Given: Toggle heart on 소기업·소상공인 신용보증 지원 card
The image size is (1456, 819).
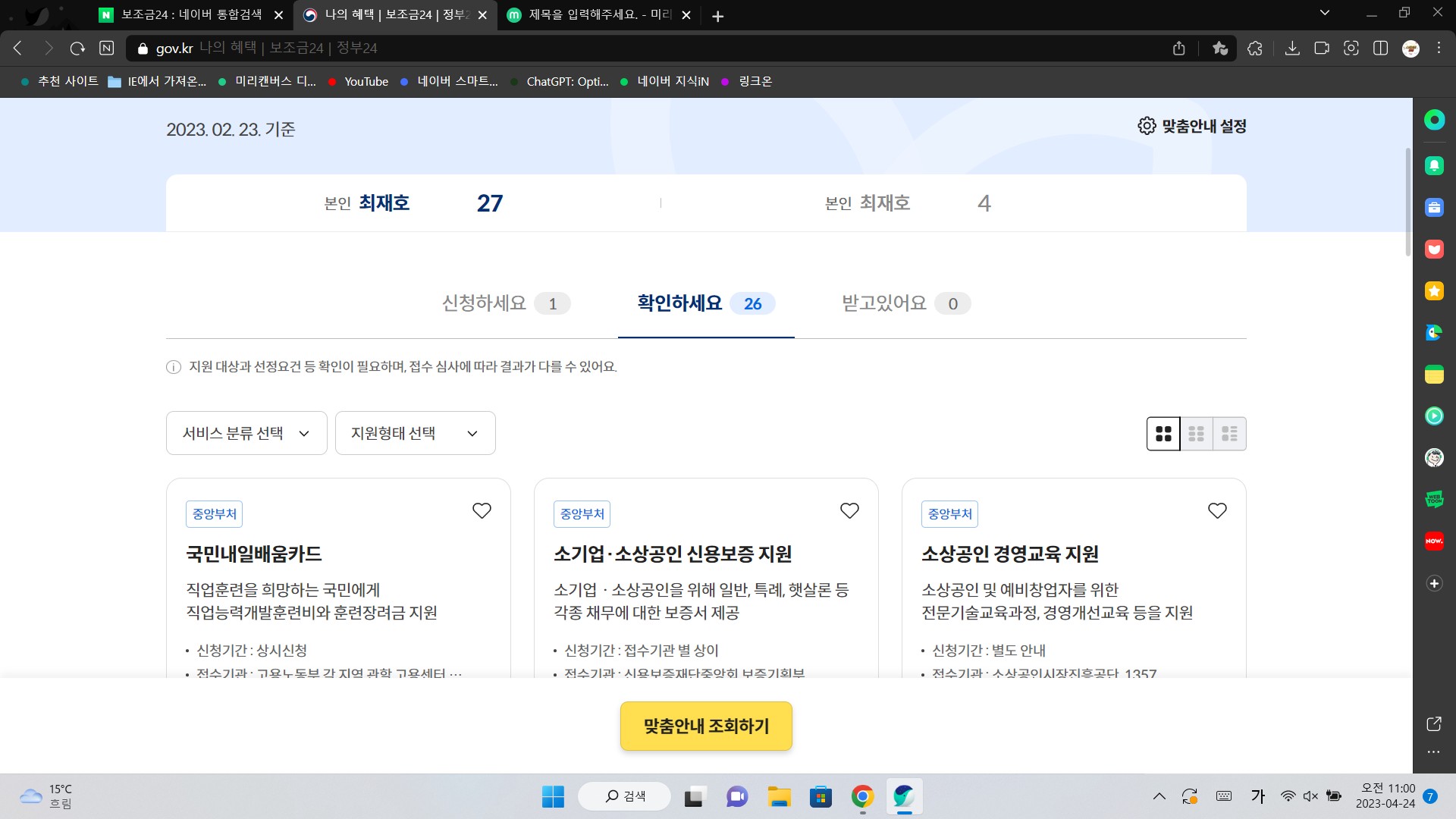Looking at the screenshot, I should point(849,510).
